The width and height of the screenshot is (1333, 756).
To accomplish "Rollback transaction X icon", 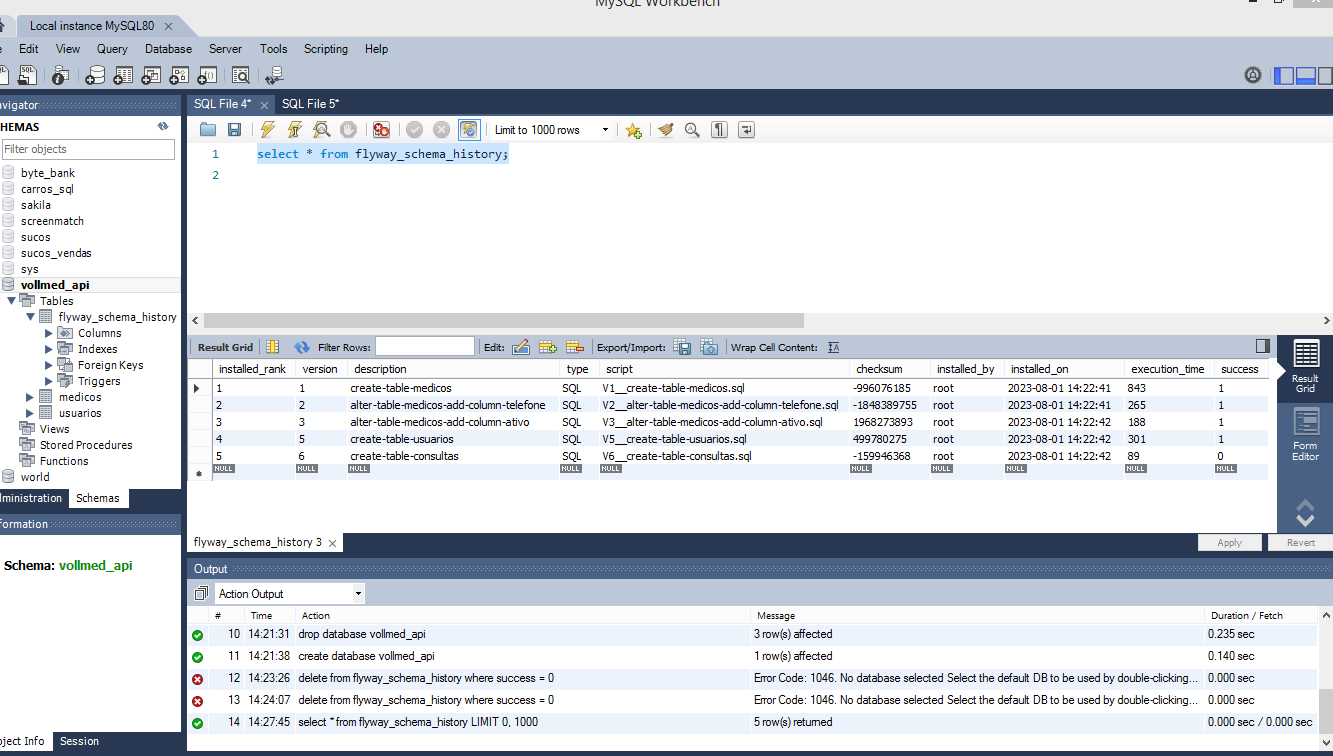I will pyautogui.click(x=441, y=130).
